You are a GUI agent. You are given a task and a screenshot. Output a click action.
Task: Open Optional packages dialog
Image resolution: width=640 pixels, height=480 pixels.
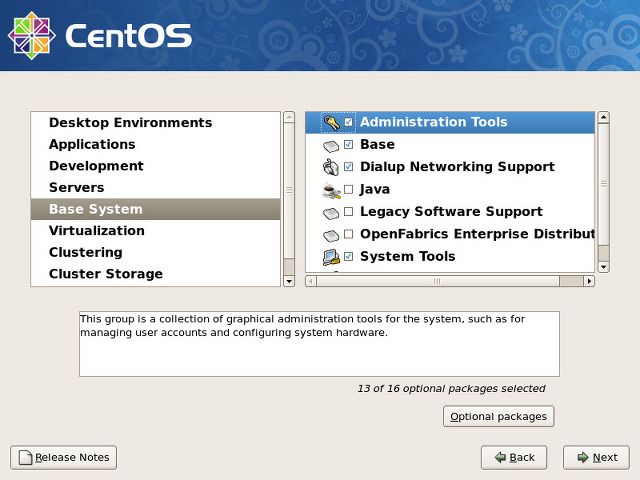[x=498, y=416]
